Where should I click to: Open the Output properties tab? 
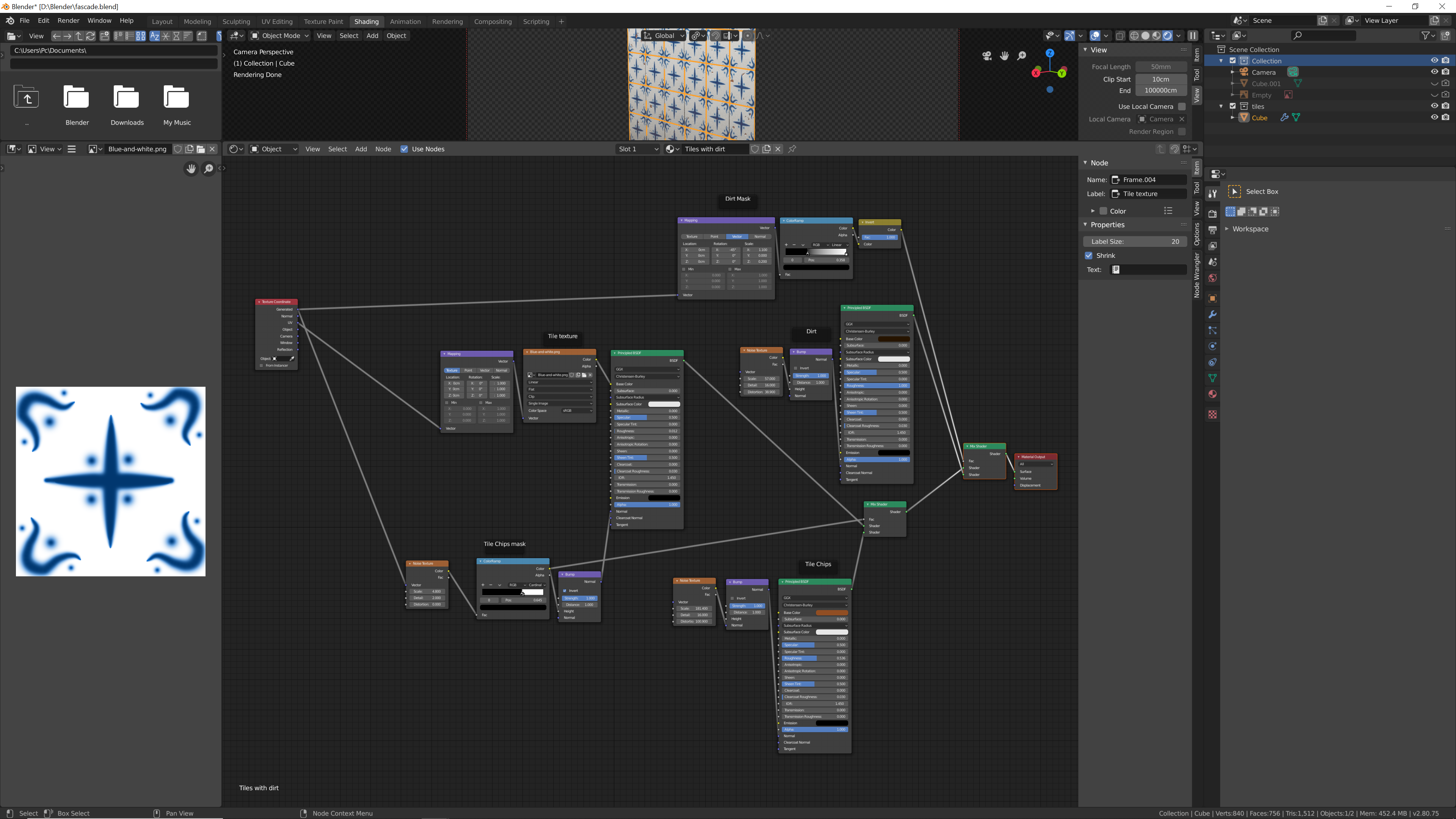tap(1213, 230)
